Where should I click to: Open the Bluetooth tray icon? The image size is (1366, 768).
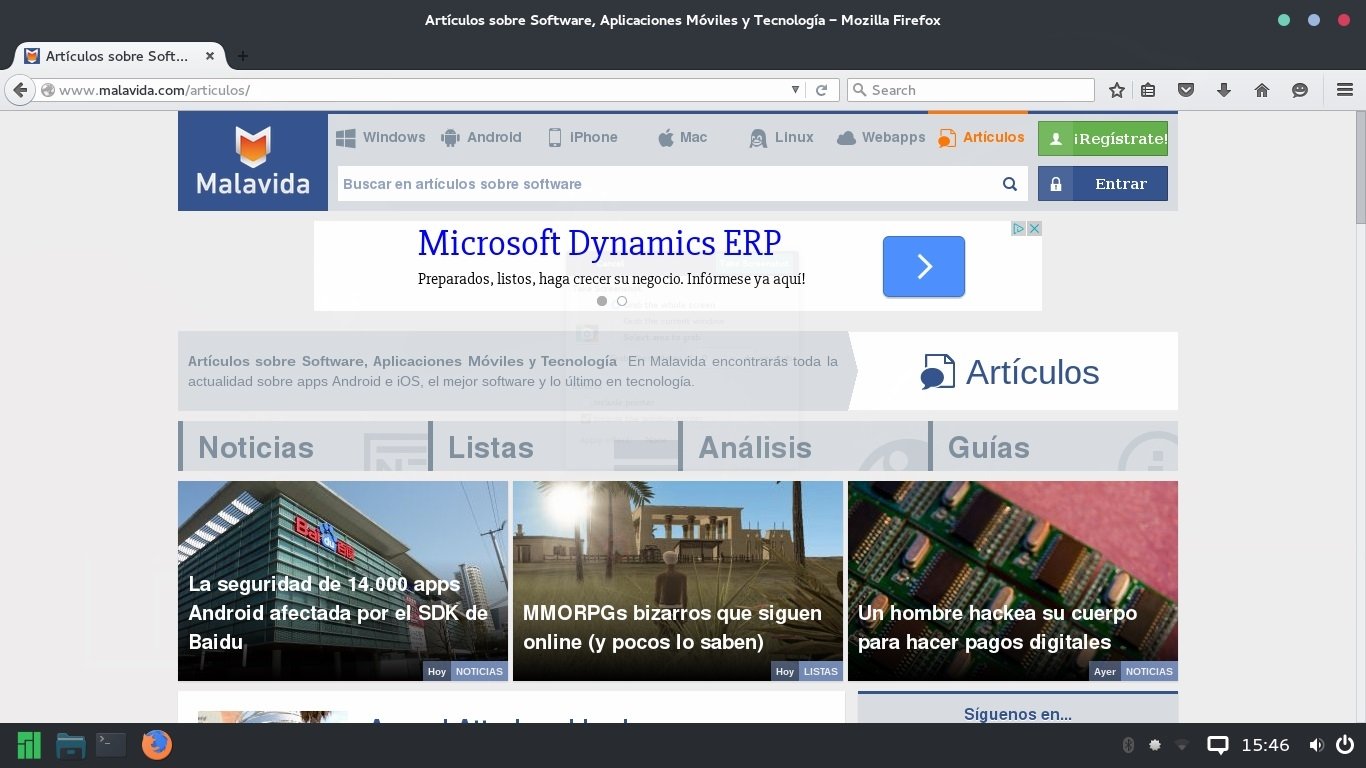[1128, 745]
